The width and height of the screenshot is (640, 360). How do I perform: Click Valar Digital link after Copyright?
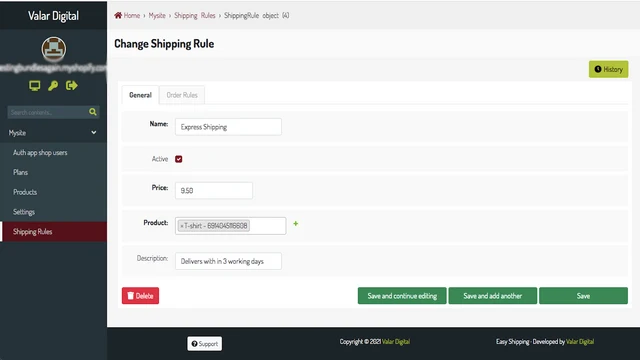pos(396,342)
